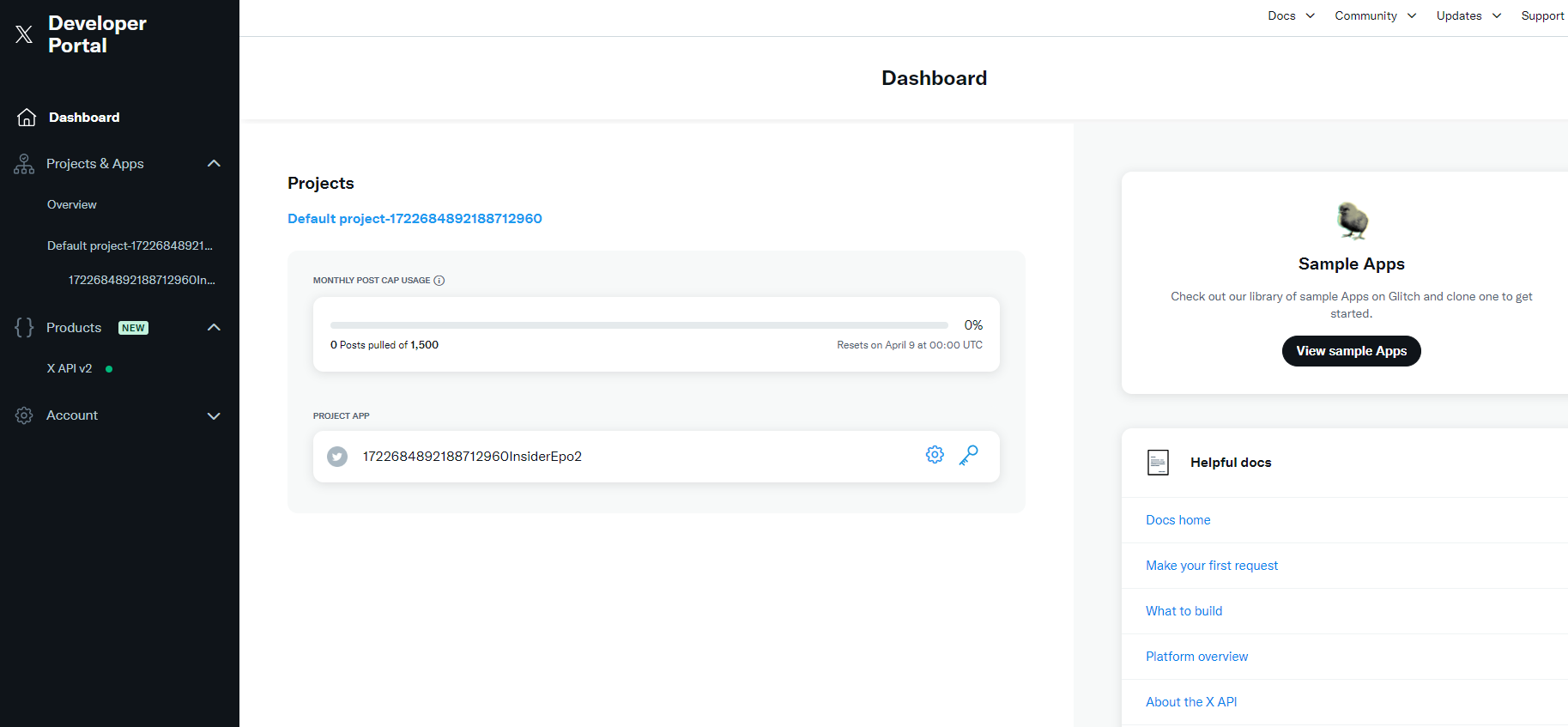
Task: Open the Support menu in top bar
Action: pyautogui.click(x=1542, y=15)
